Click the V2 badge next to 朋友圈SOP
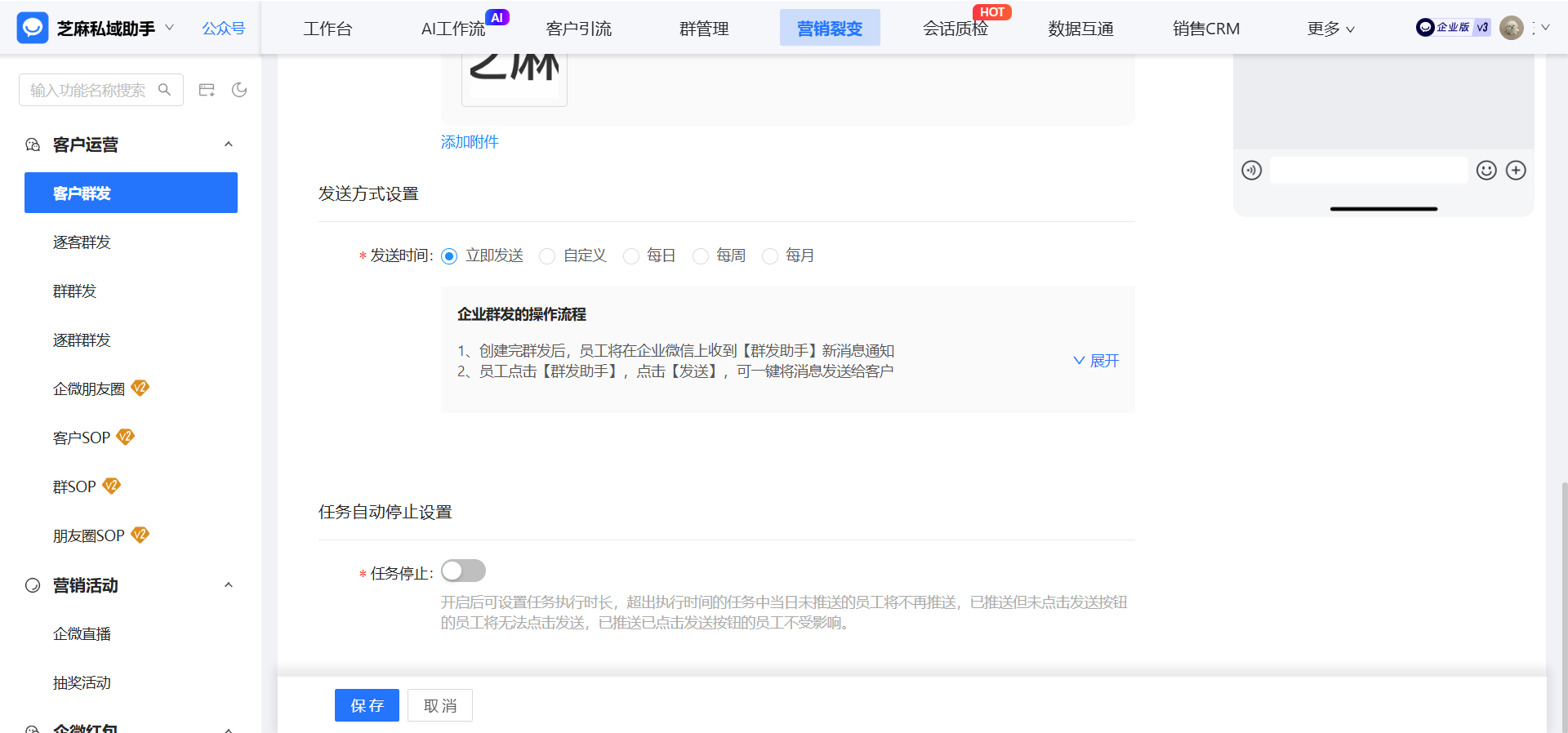This screenshot has height=733, width=1568. (x=140, y=535)
